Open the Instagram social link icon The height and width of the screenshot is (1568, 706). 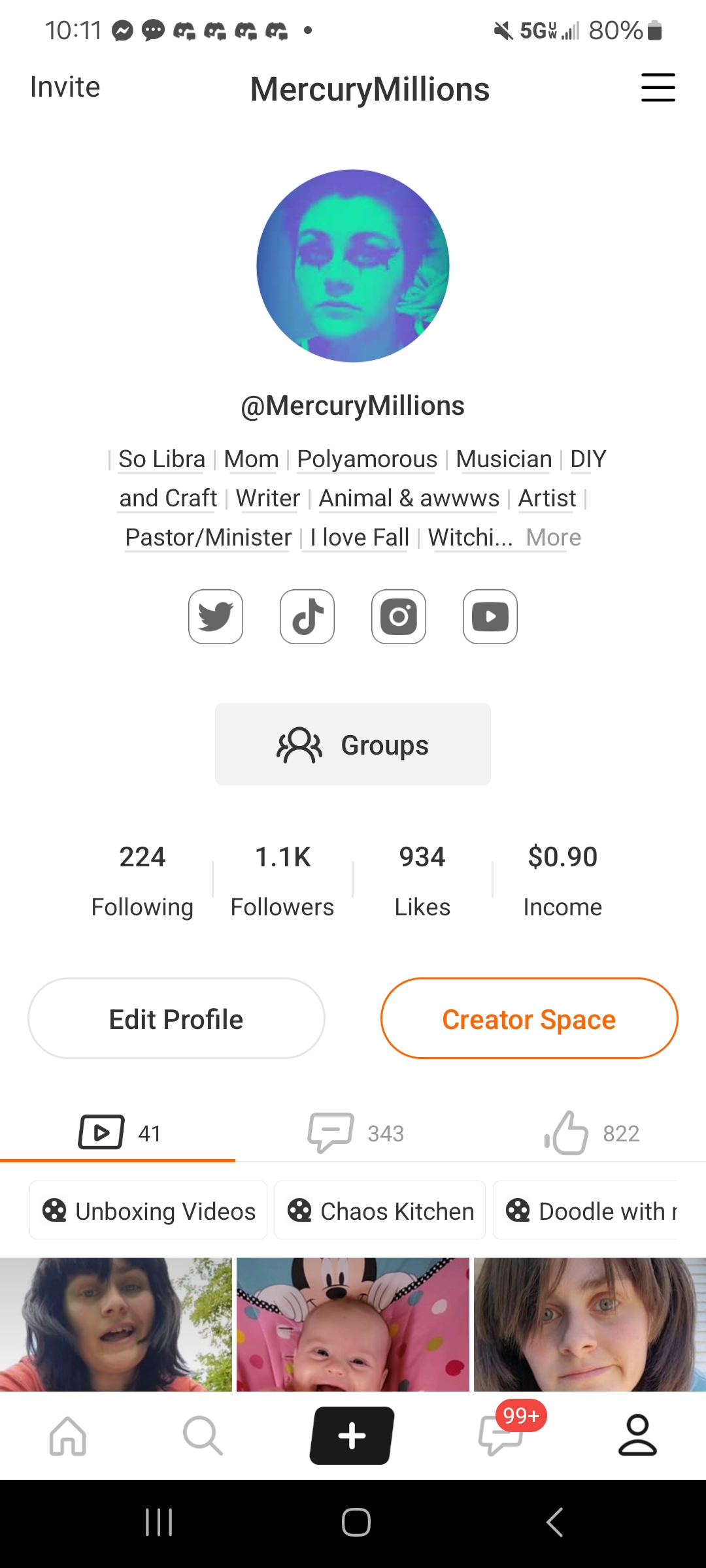point(399,617)
